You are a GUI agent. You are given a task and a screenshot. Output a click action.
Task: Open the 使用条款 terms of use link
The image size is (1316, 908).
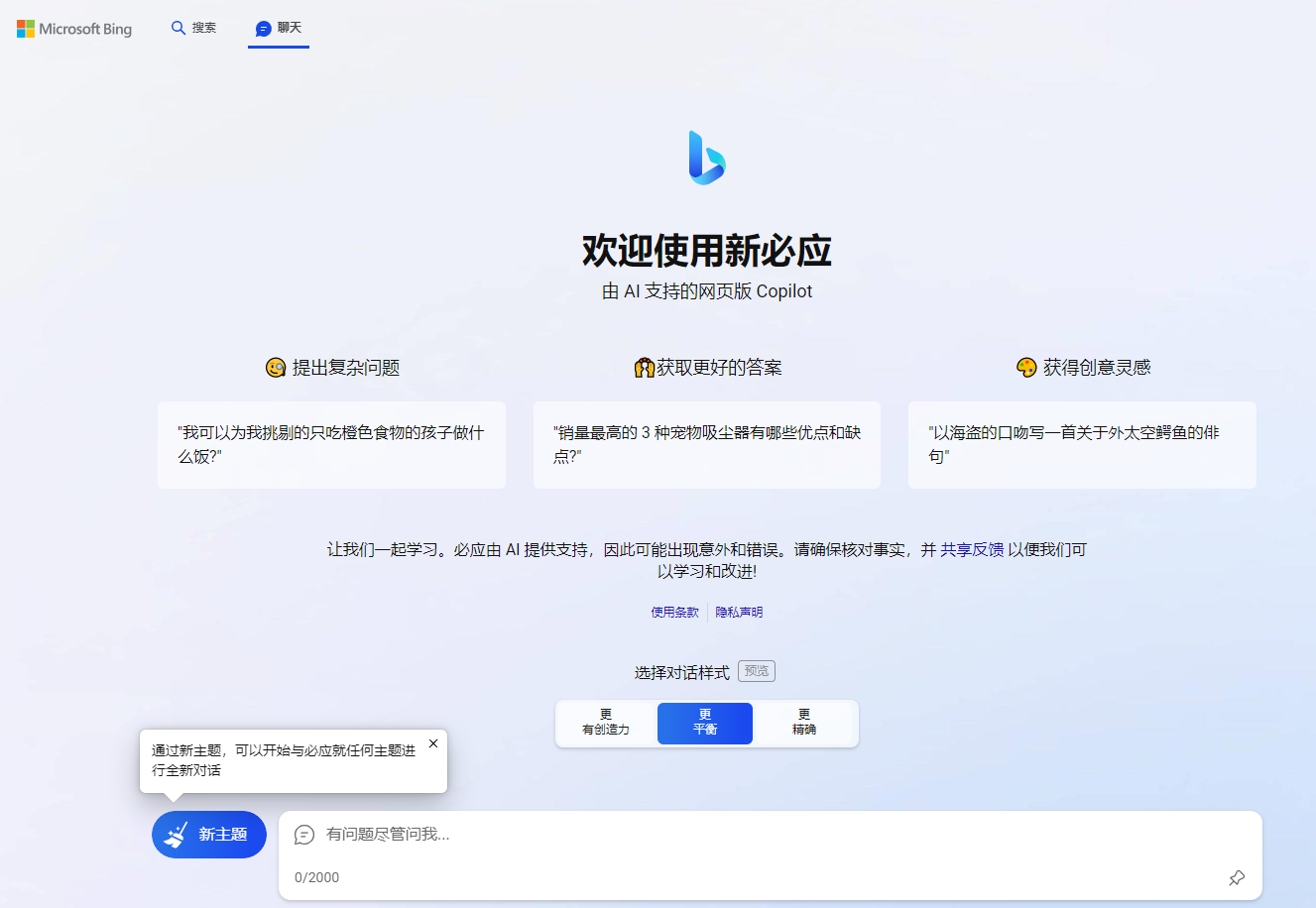coord(675,613)
